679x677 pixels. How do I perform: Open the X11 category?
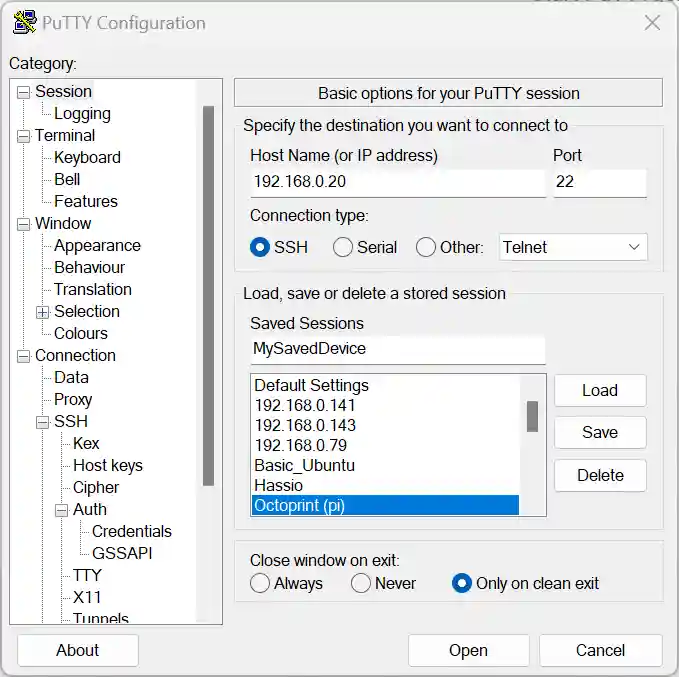(87, 598)
